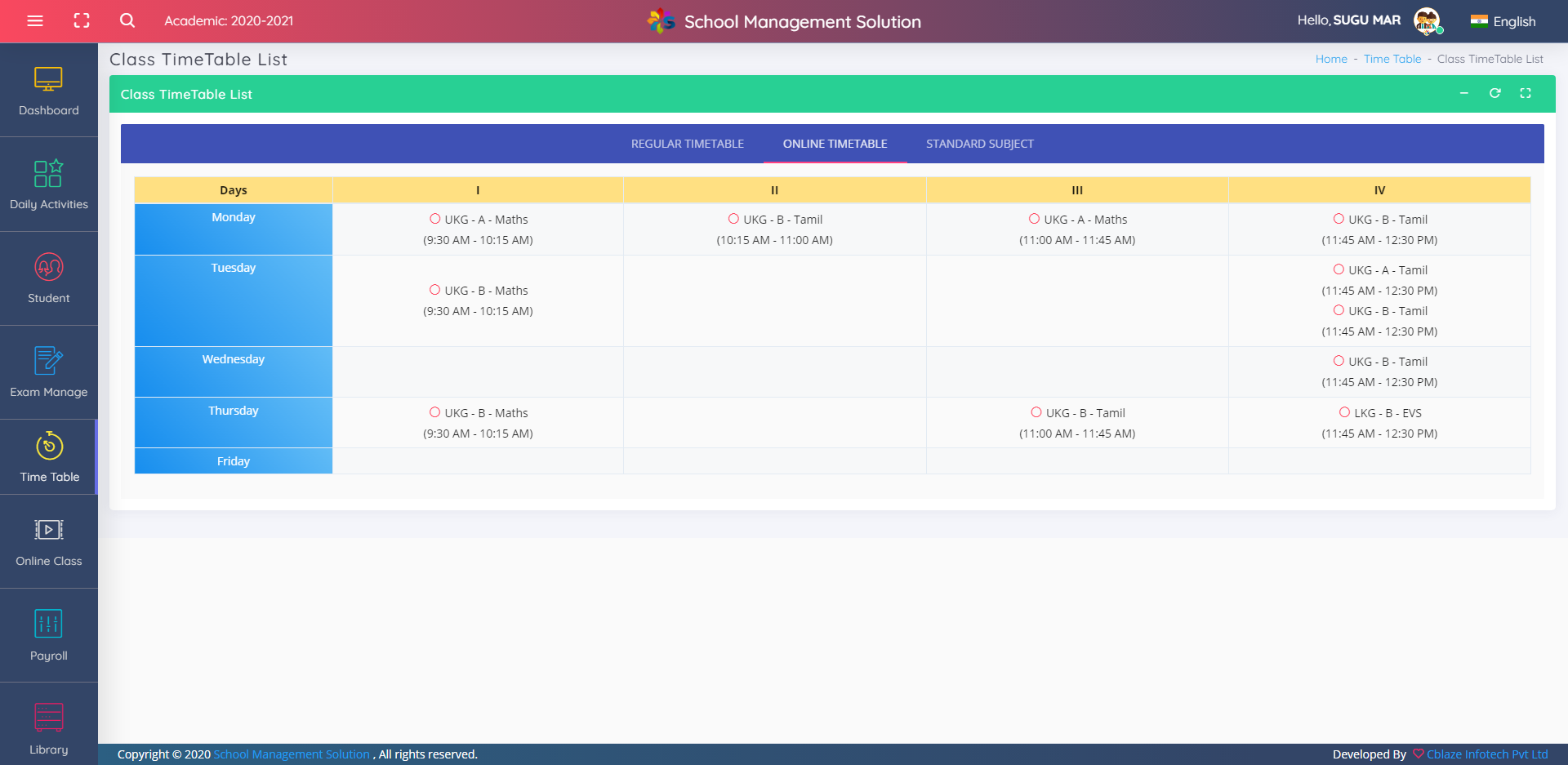Open Exam Manage in the sidebar
Image resolution: width=1568 pixels, height=765 pixels.
point(49,372)
